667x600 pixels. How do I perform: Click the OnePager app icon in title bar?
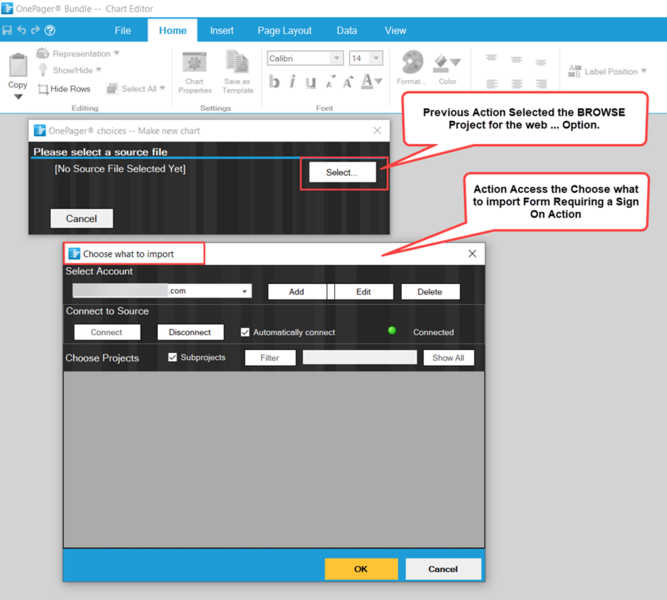point(7,8)
